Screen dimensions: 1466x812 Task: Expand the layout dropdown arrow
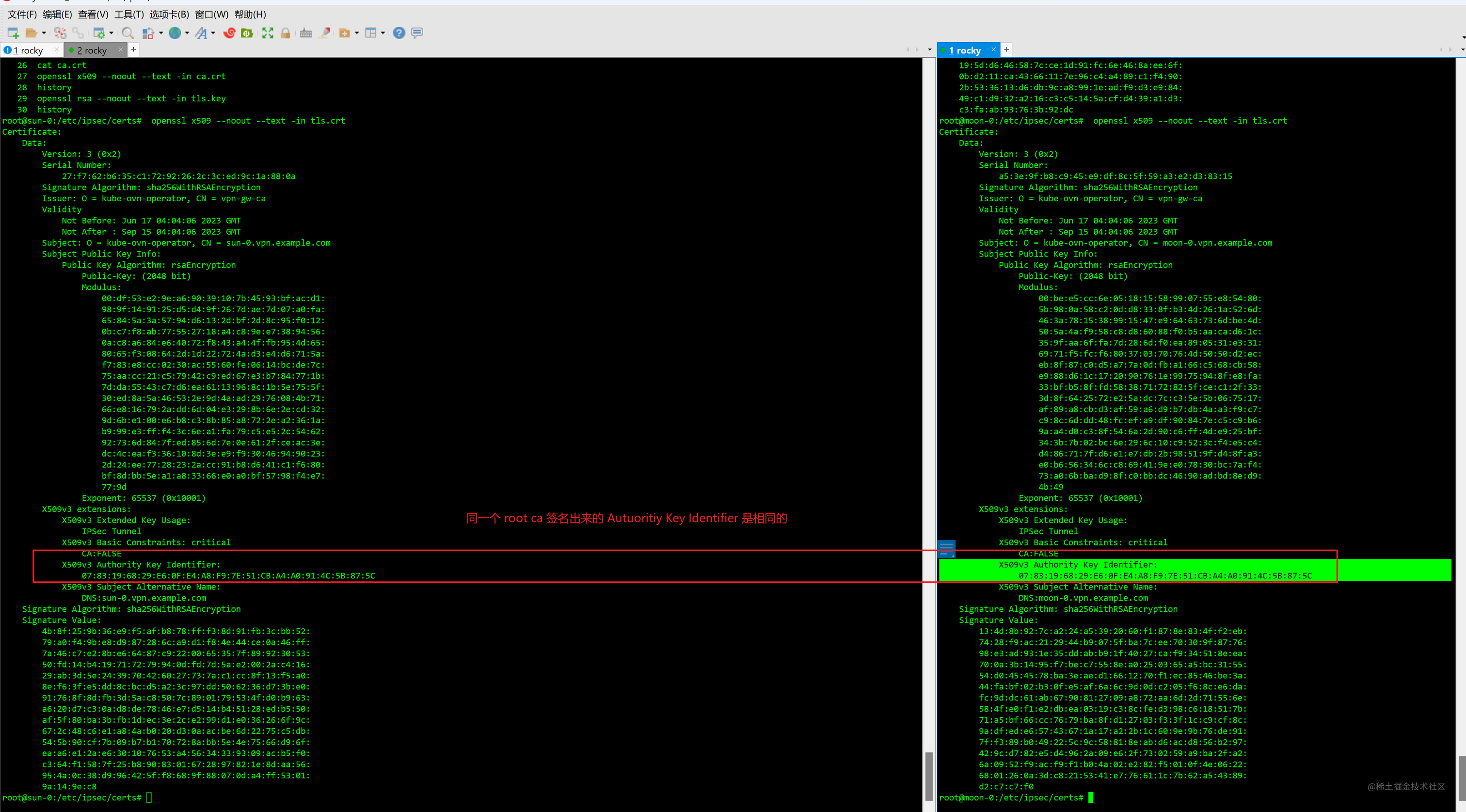(x=383, y=33)
